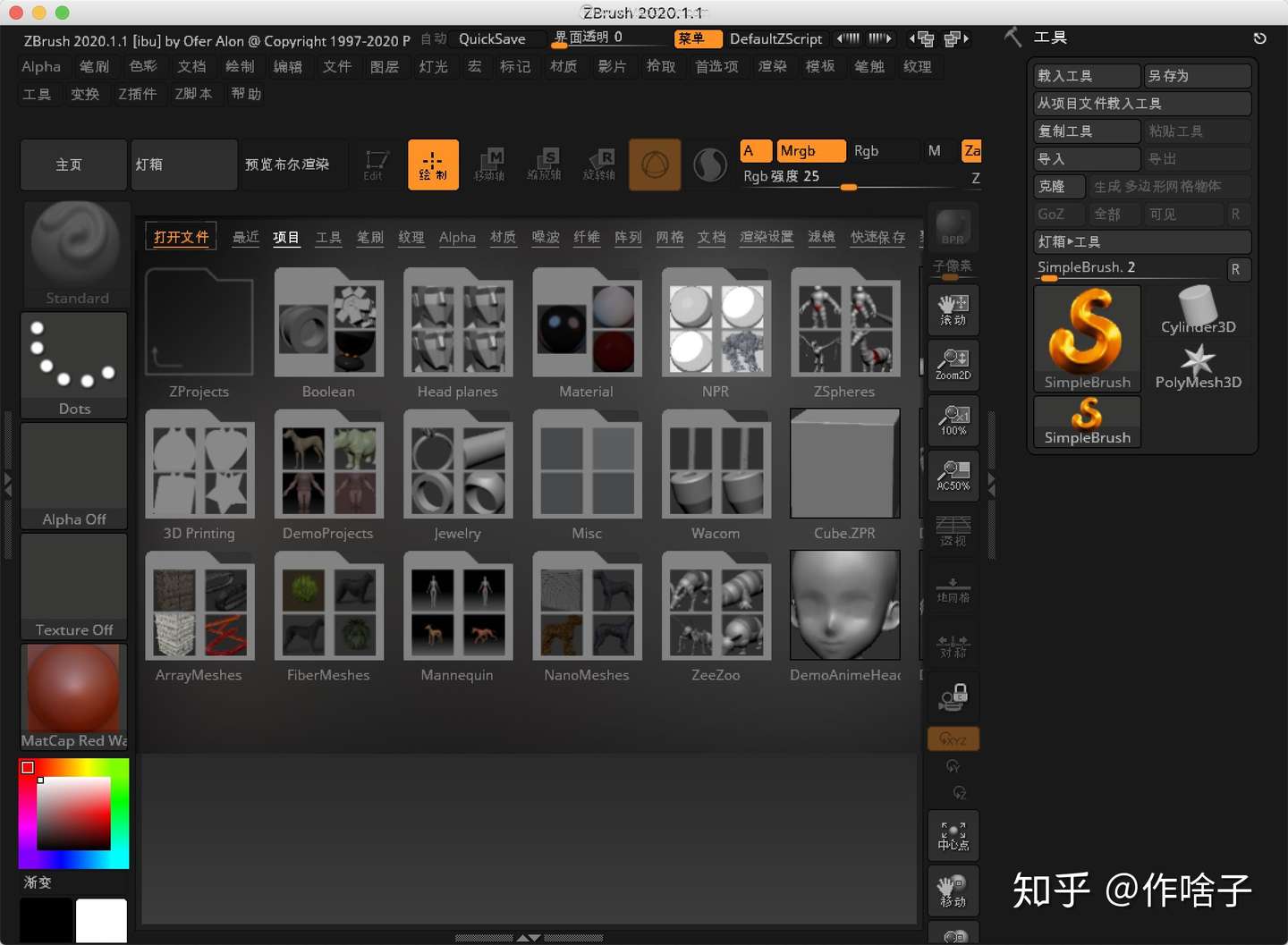Select the small SimpleBrush tool thumbnail
Viewport: 1288px width, 945px height.
[x=1088, y=422]
